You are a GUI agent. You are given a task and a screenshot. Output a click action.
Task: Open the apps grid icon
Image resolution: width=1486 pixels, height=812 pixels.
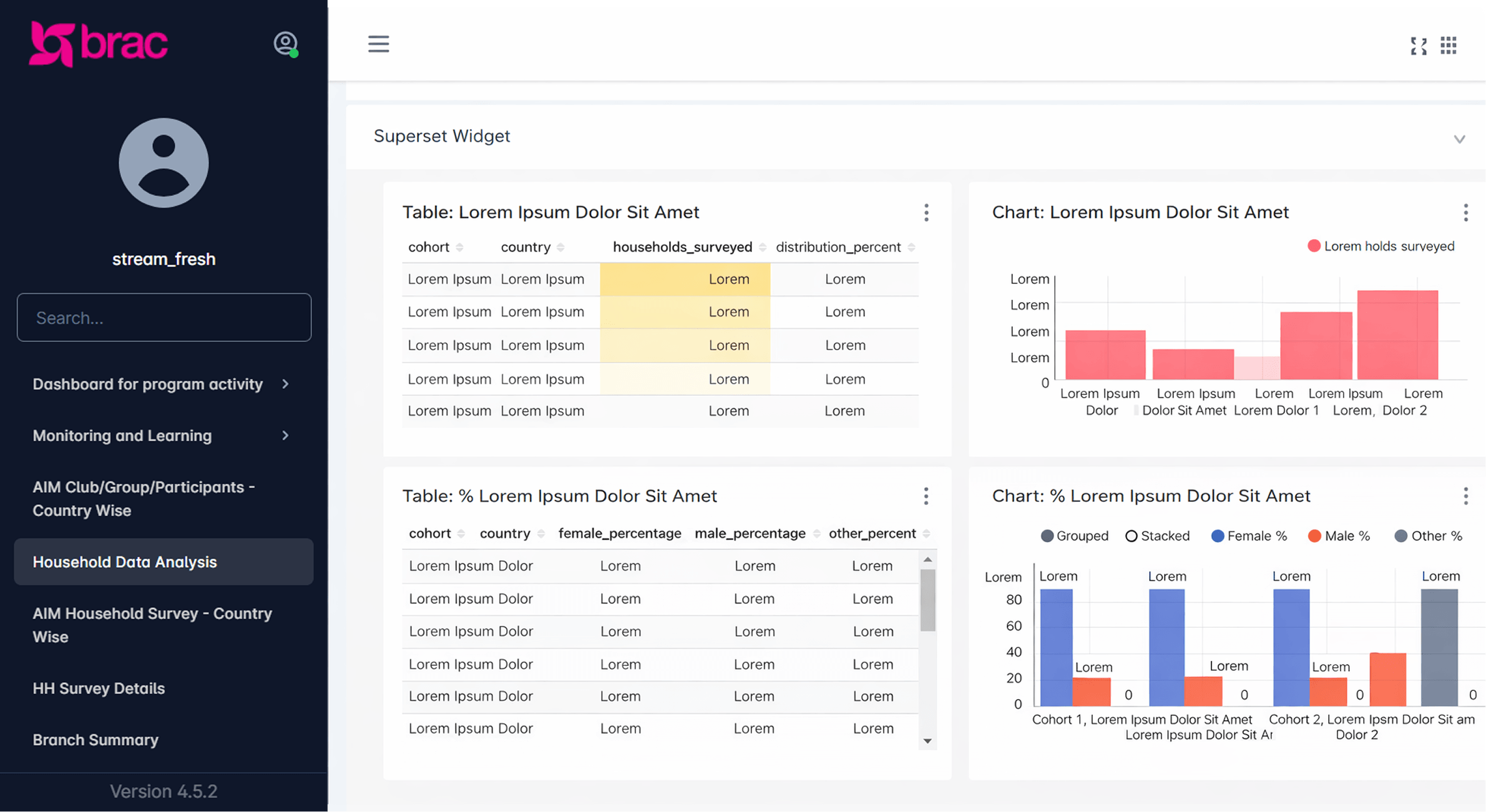pos(1449,45)
